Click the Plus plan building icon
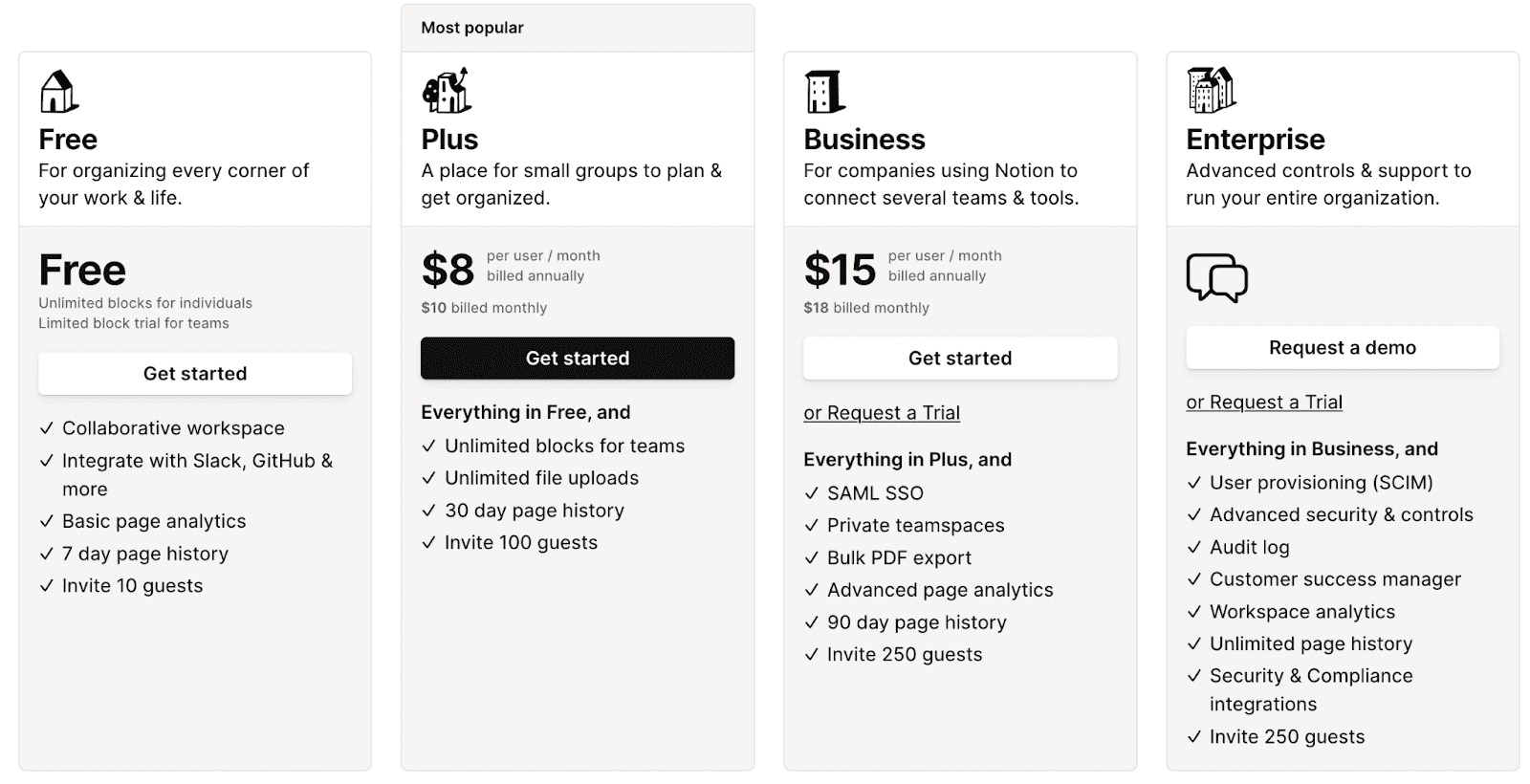This screenshot has height=784, width=1530. tap(447, 92)
